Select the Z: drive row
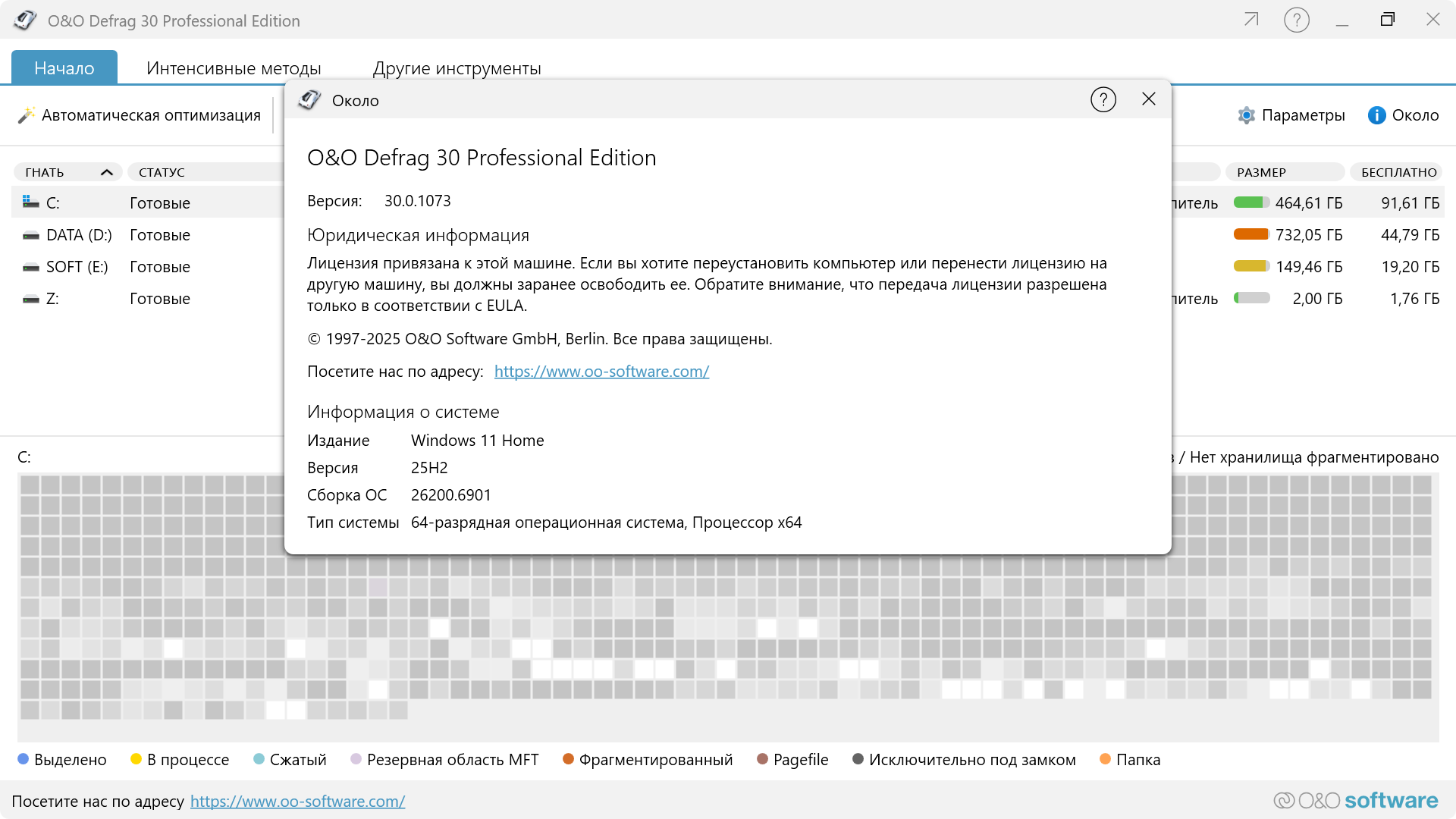The width and height of the screenshot is (1456, 819). point(52,299)
